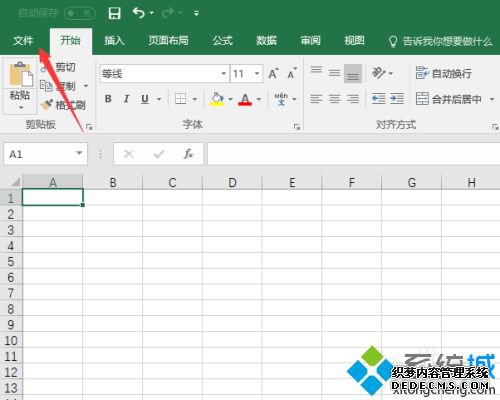This screenshot has height=400, width=500.
Task: Click the align left icon
Action: [316, 99]
